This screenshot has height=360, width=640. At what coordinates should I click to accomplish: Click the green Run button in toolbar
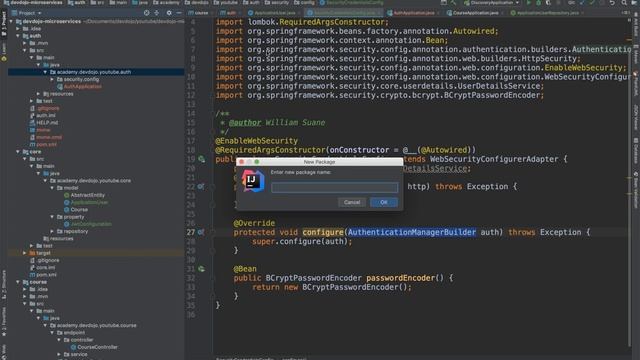pyautogui.click(x=529, y=3)
